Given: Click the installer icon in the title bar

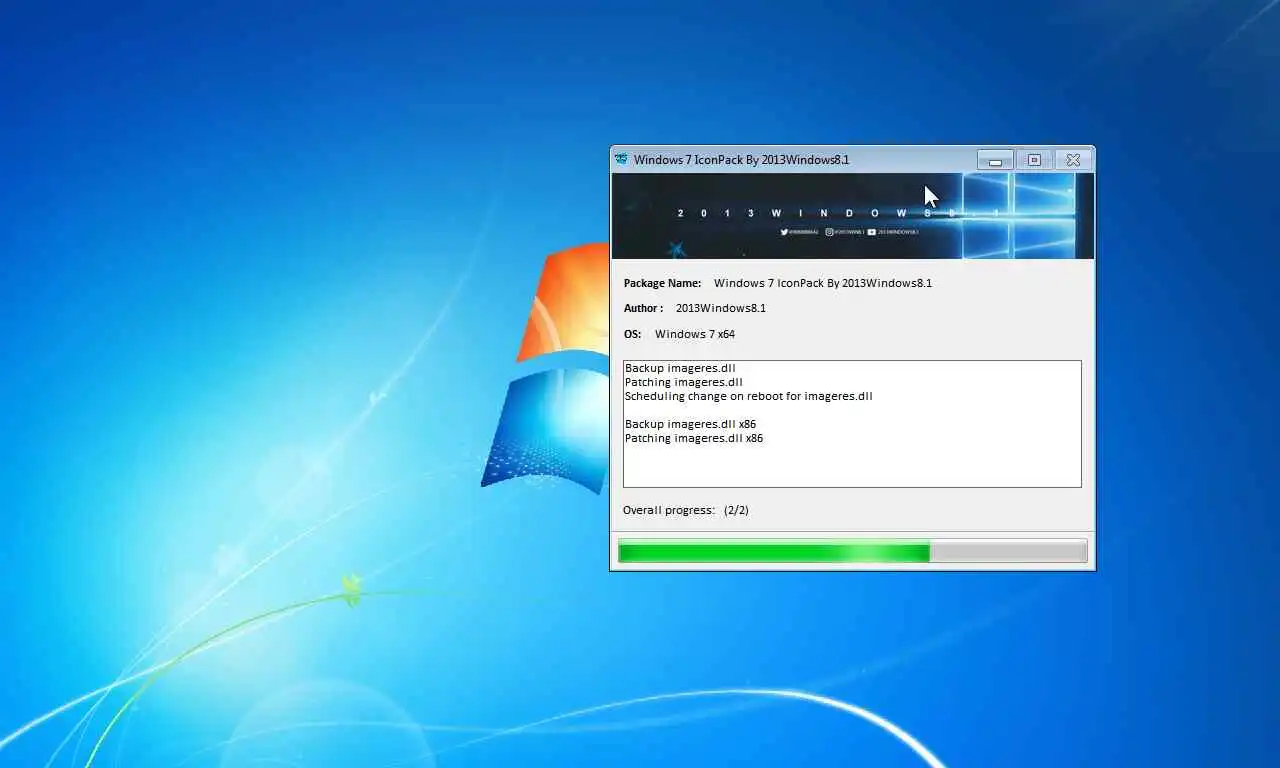Looking at the screenshot, I should pos(621,159).
